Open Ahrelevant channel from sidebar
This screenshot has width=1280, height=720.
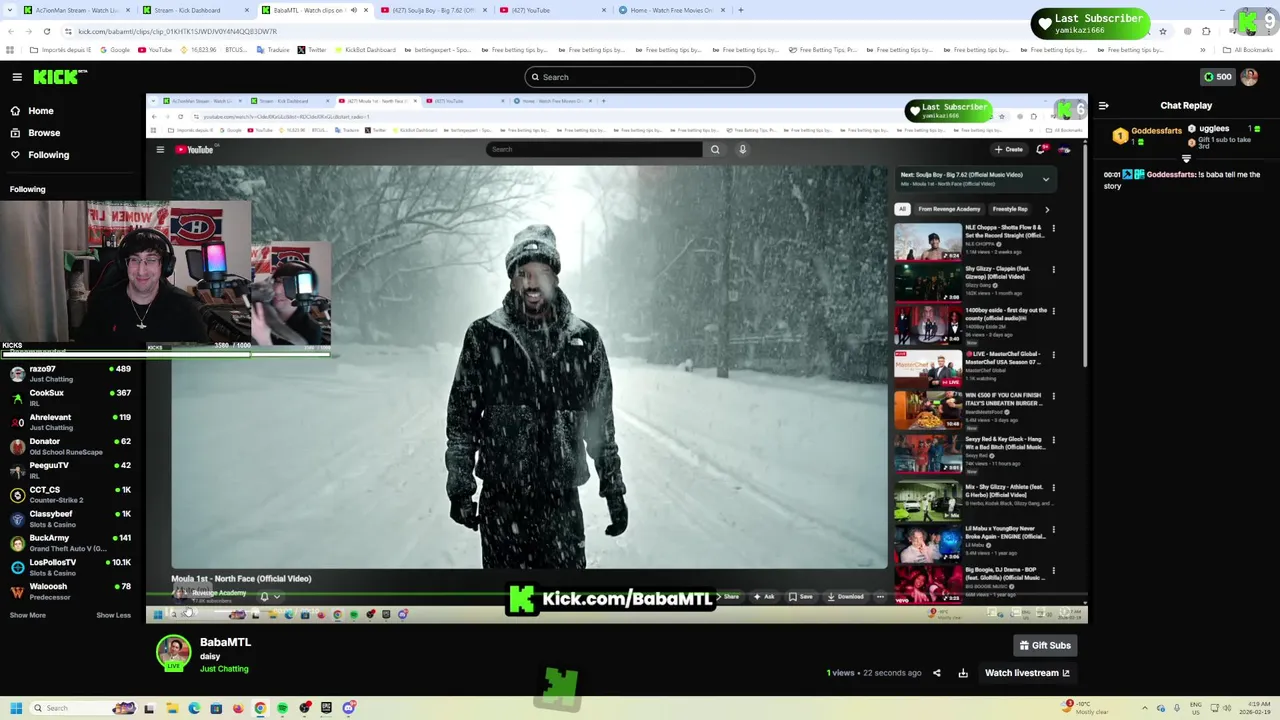(x=70, y=422)
